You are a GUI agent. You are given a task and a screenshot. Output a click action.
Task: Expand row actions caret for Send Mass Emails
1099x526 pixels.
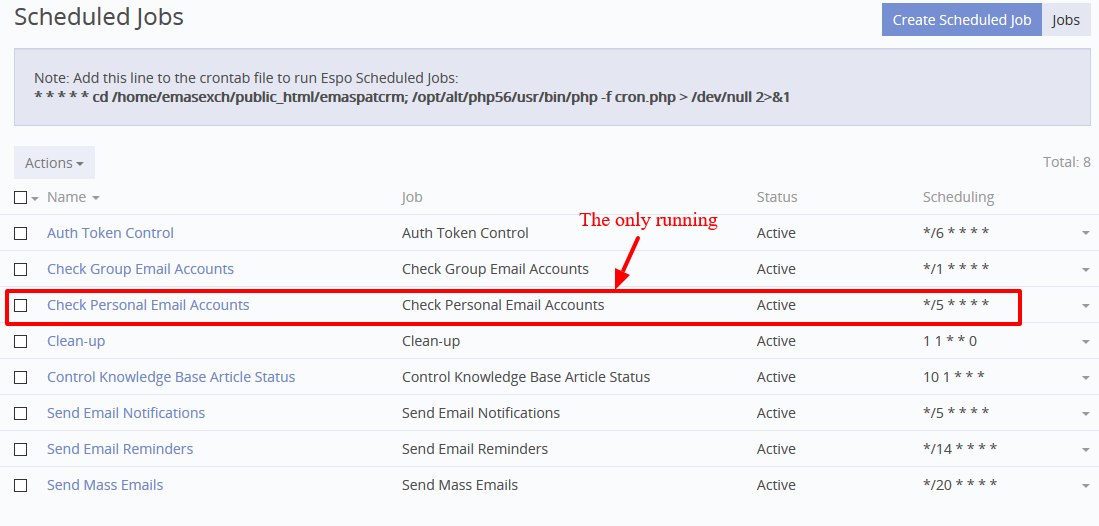pyautogui.click(x=1085, y=486)
